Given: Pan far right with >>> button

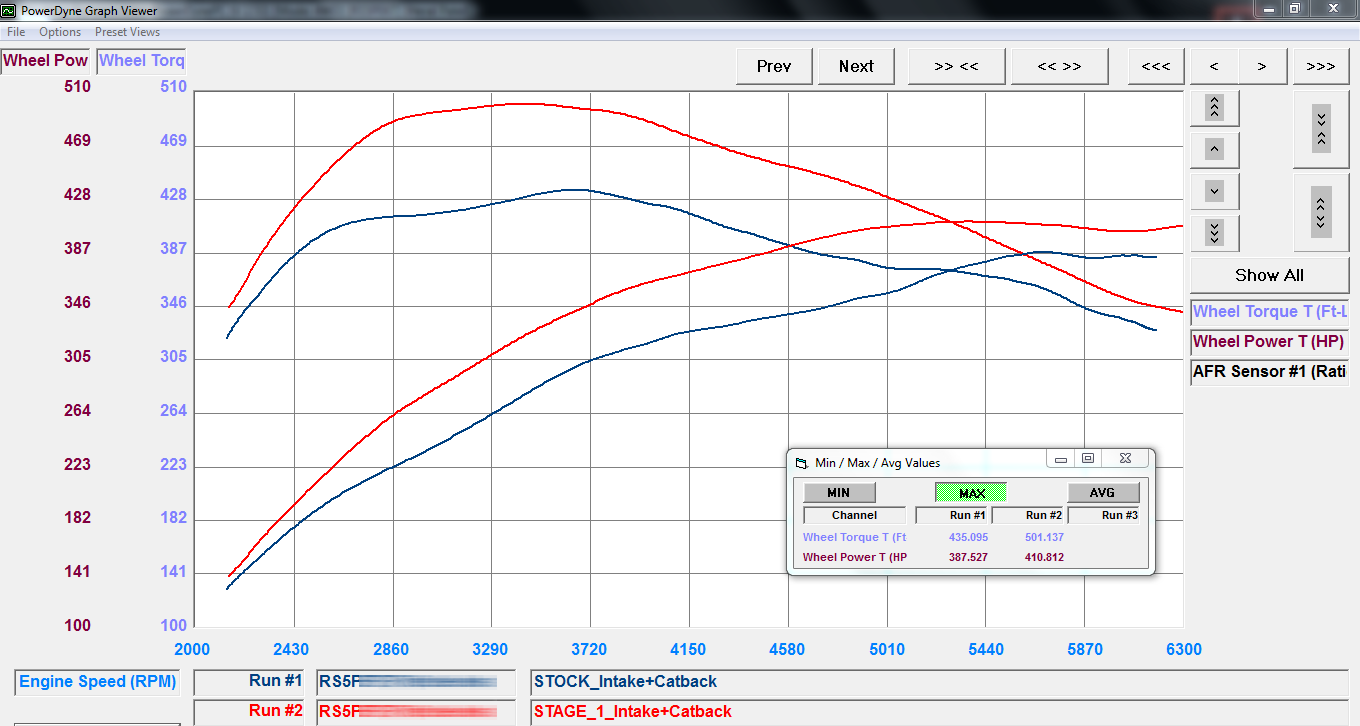Looking at the screenshot, I should 1320,66.
